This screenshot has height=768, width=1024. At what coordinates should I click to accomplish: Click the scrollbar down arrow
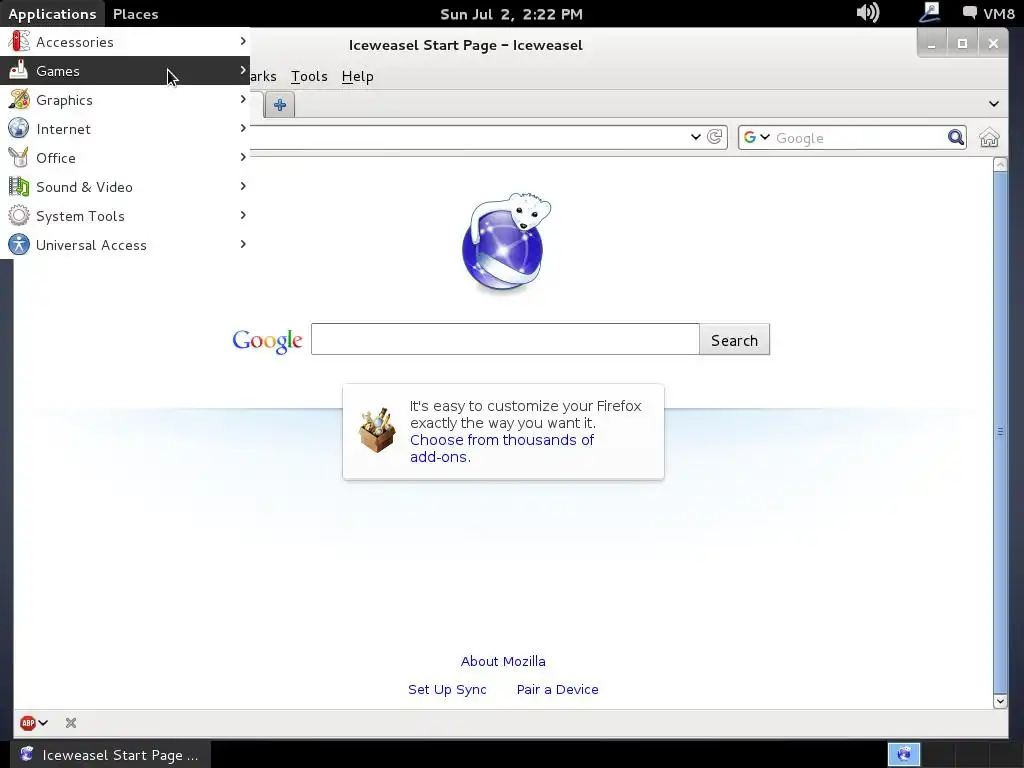(x=1000, y=701)
